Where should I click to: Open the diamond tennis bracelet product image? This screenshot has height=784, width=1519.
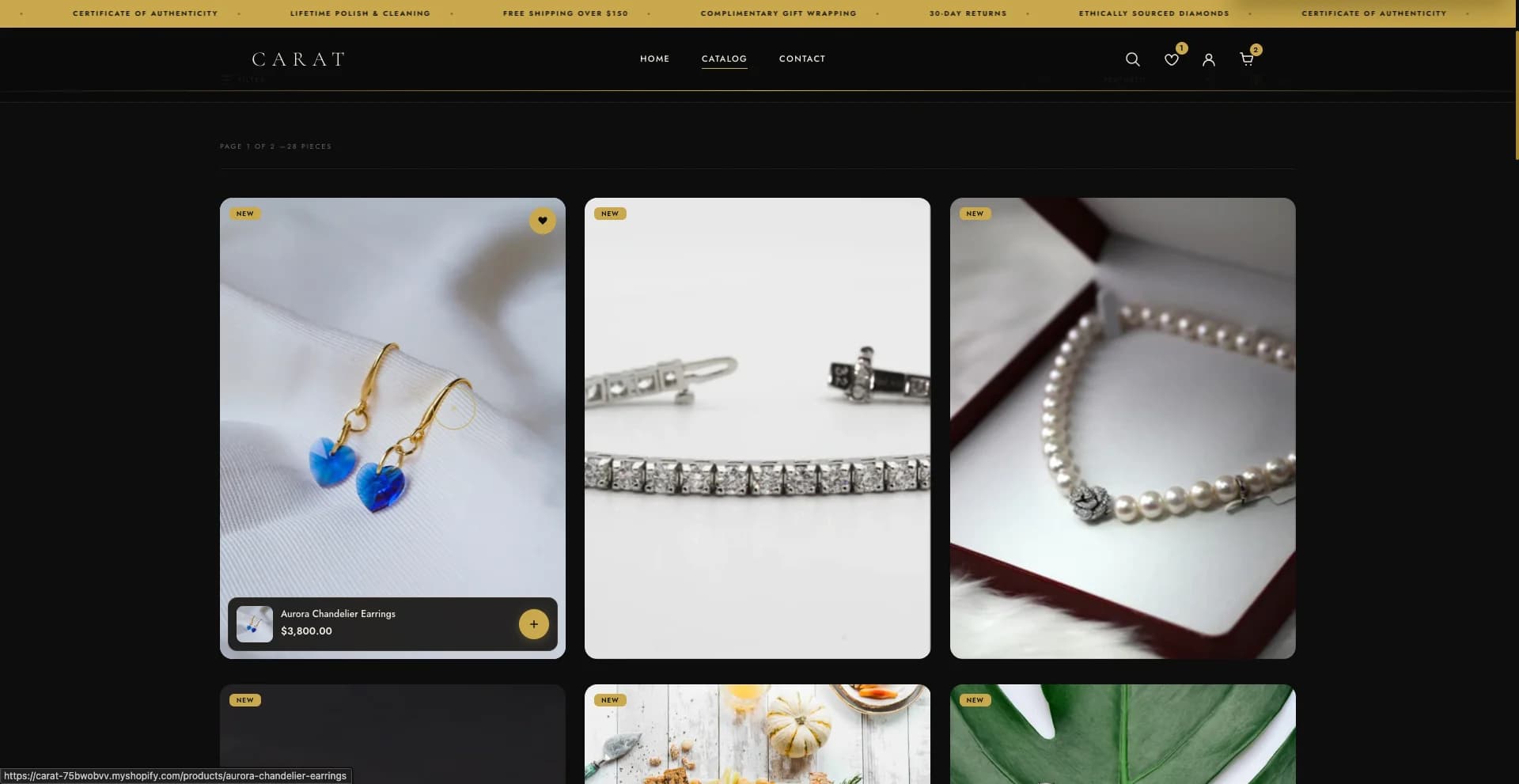(x=757, y=428)
